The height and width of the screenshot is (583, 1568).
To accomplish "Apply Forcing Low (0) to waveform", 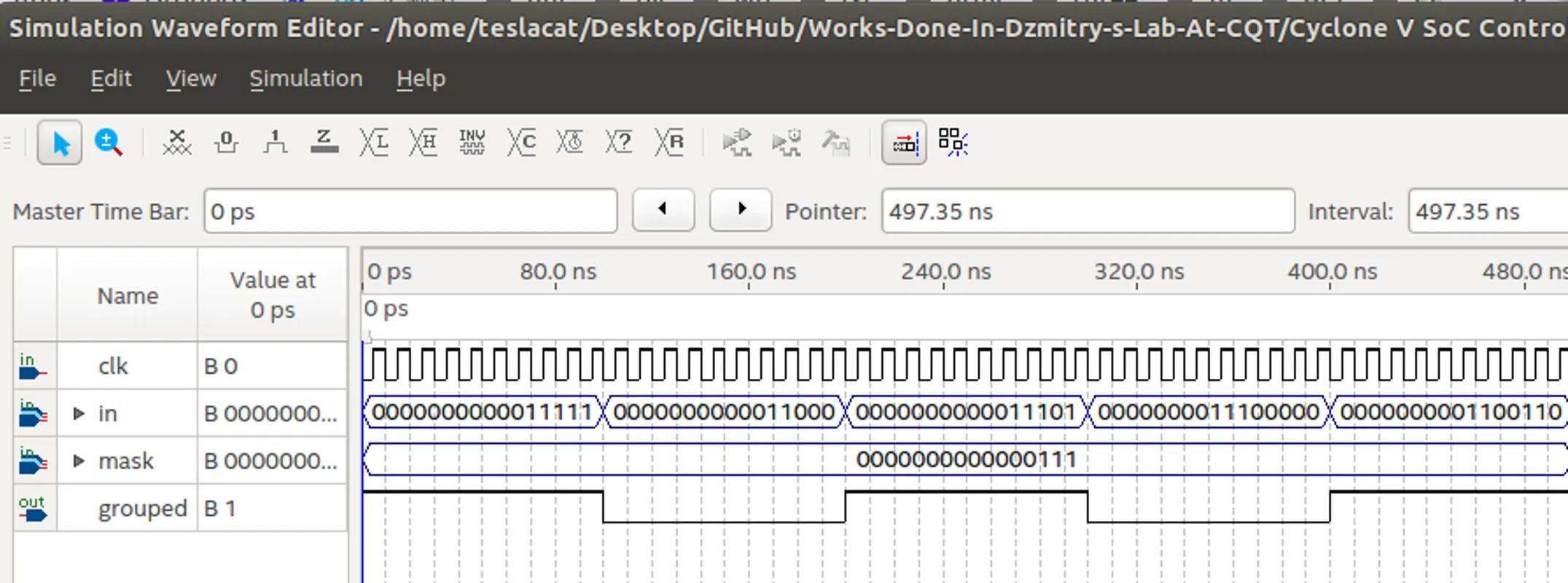I will pyautogui.click(x=226, y=143).
